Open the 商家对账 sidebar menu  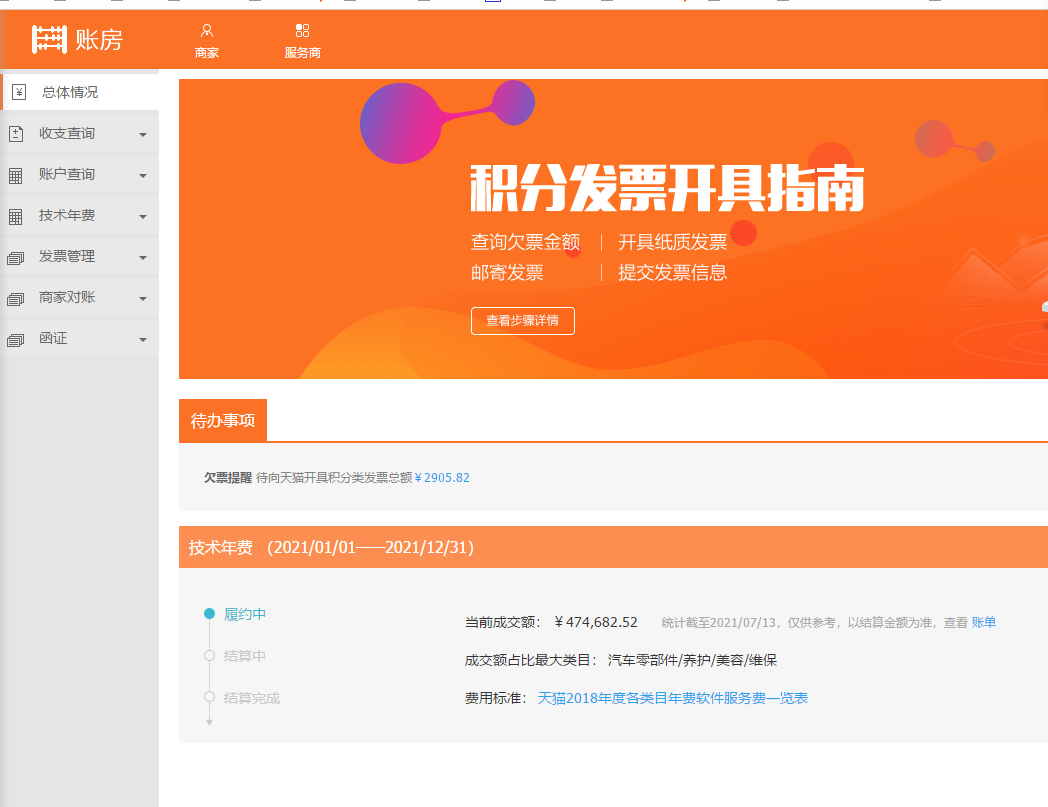point(80,298)
